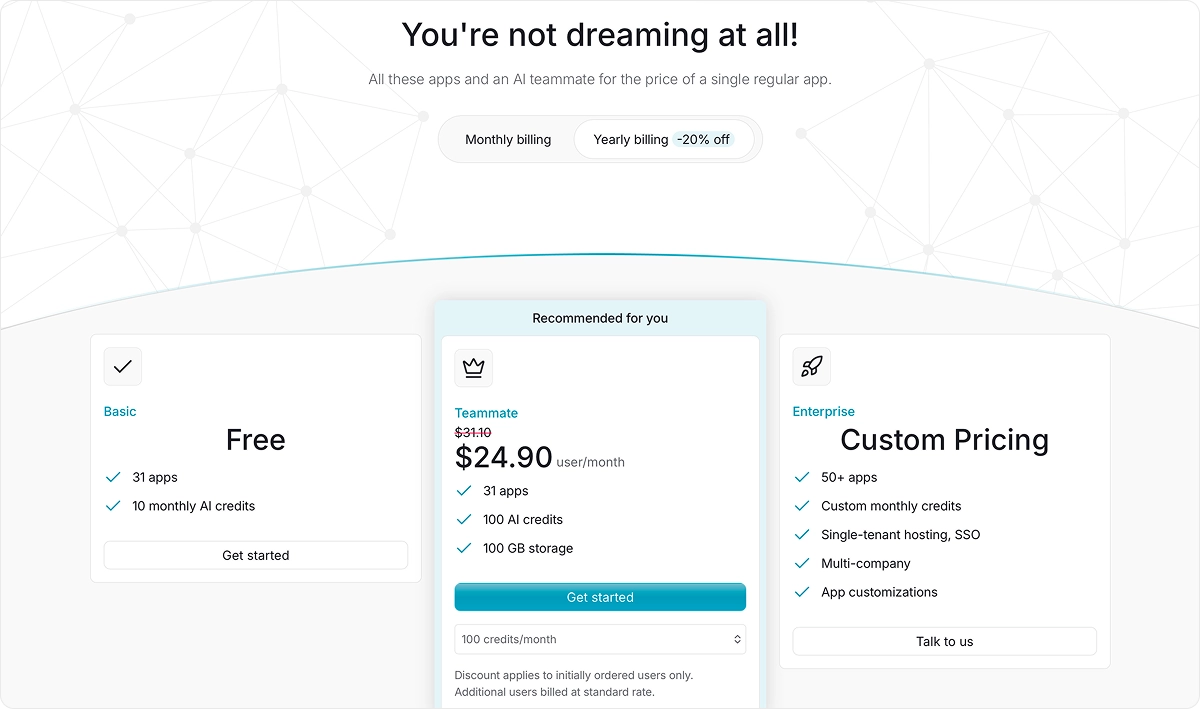This screenshot has height=709, width=1200.
Task: Click the checkmark next to 100 GB storage
Action: tap(463, 548)
